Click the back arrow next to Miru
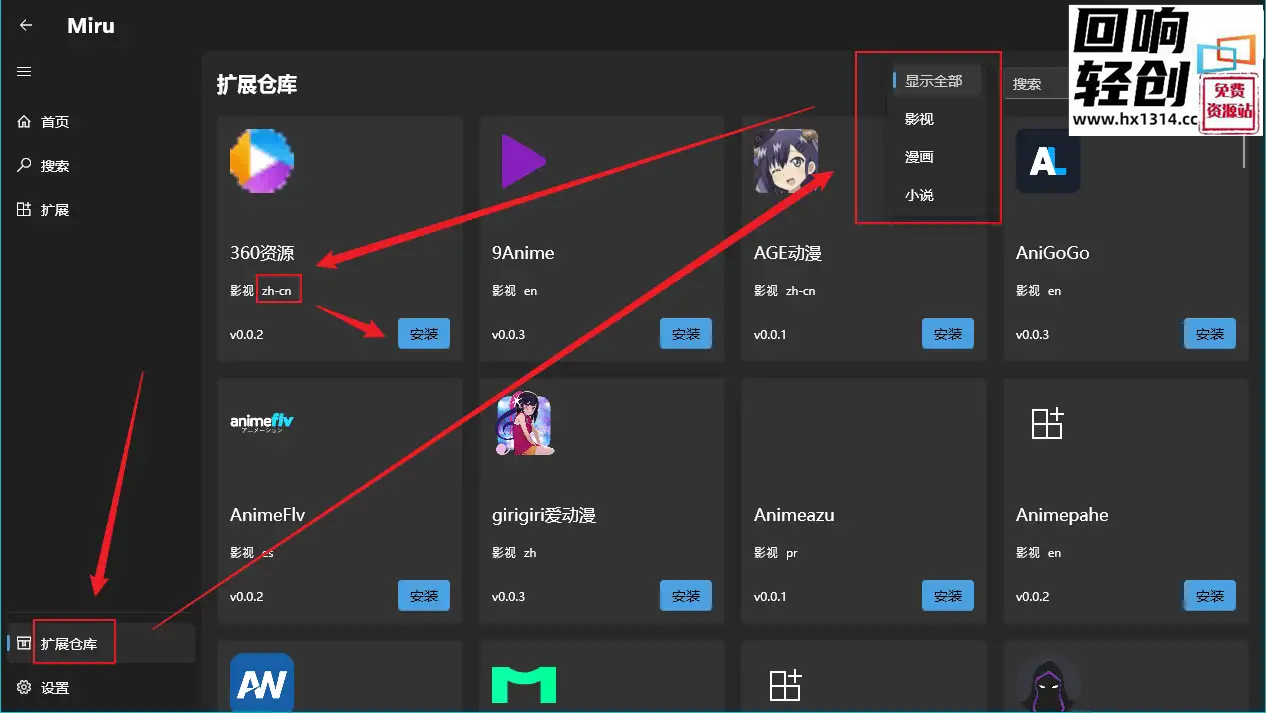 coord(26,26)
